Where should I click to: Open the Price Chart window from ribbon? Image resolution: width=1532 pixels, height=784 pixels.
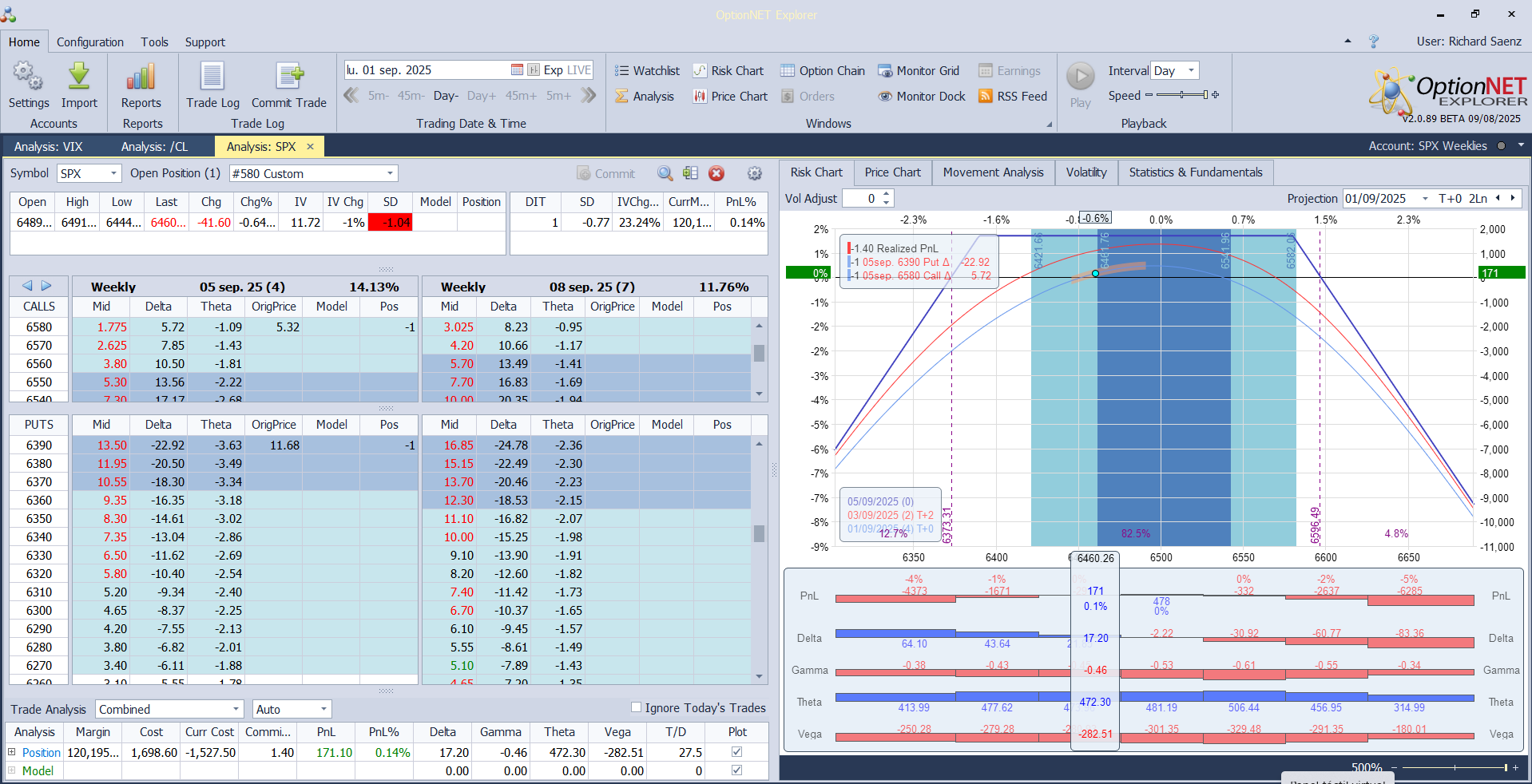730,97
